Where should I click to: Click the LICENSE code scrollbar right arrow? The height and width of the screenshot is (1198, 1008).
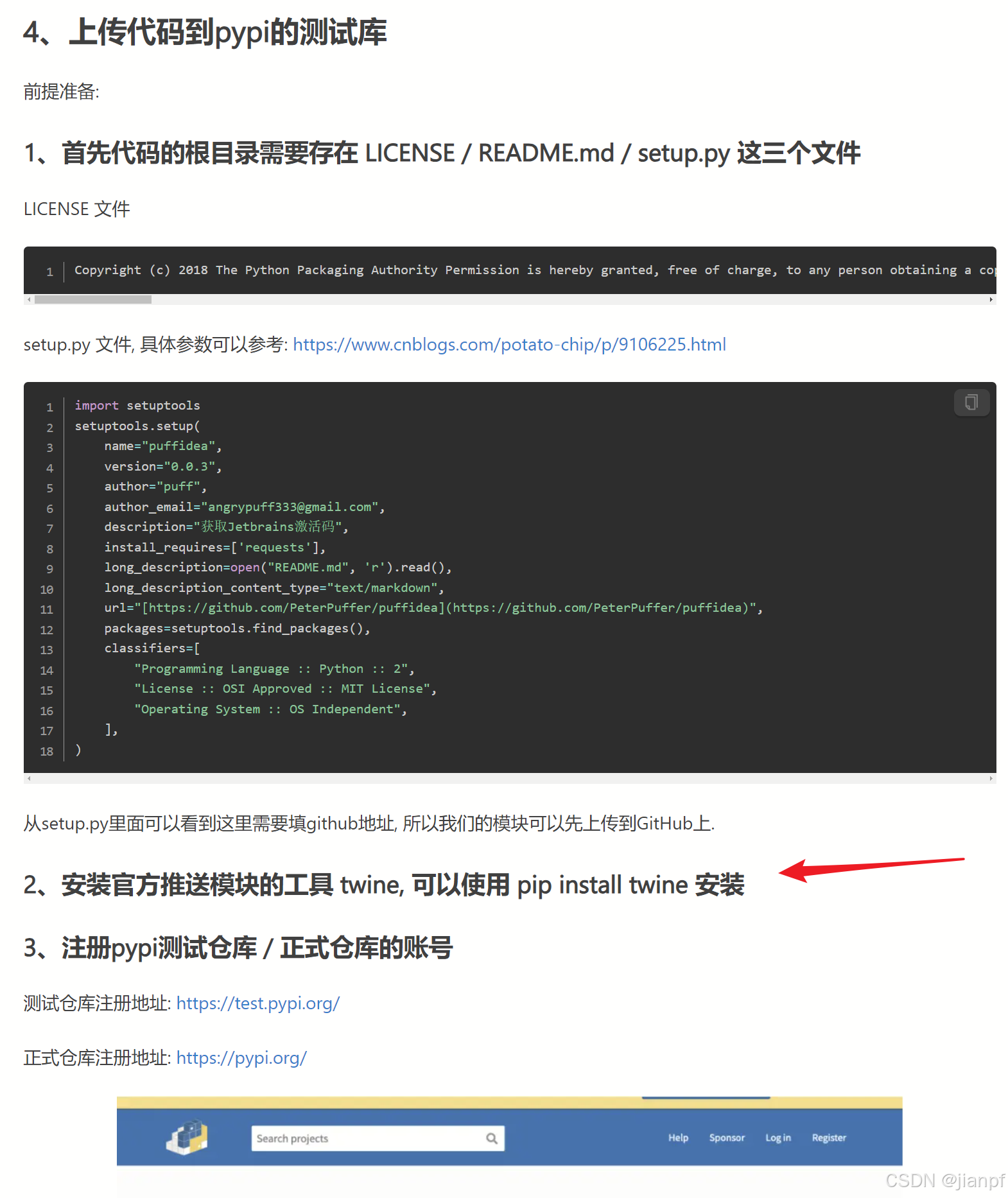pos(991,299)
